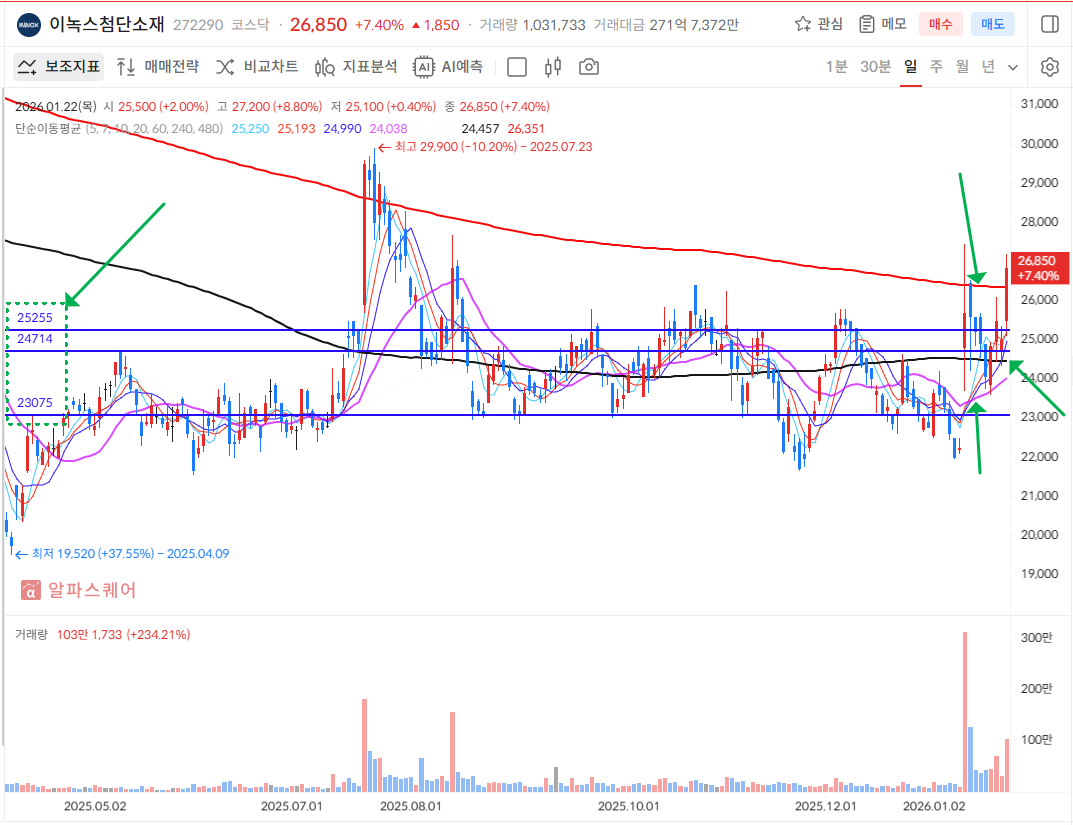The height and width of the screenshot is (825, 1073).
Task: Toggle the side panel layout icon
Action: tap(1049, 24)
